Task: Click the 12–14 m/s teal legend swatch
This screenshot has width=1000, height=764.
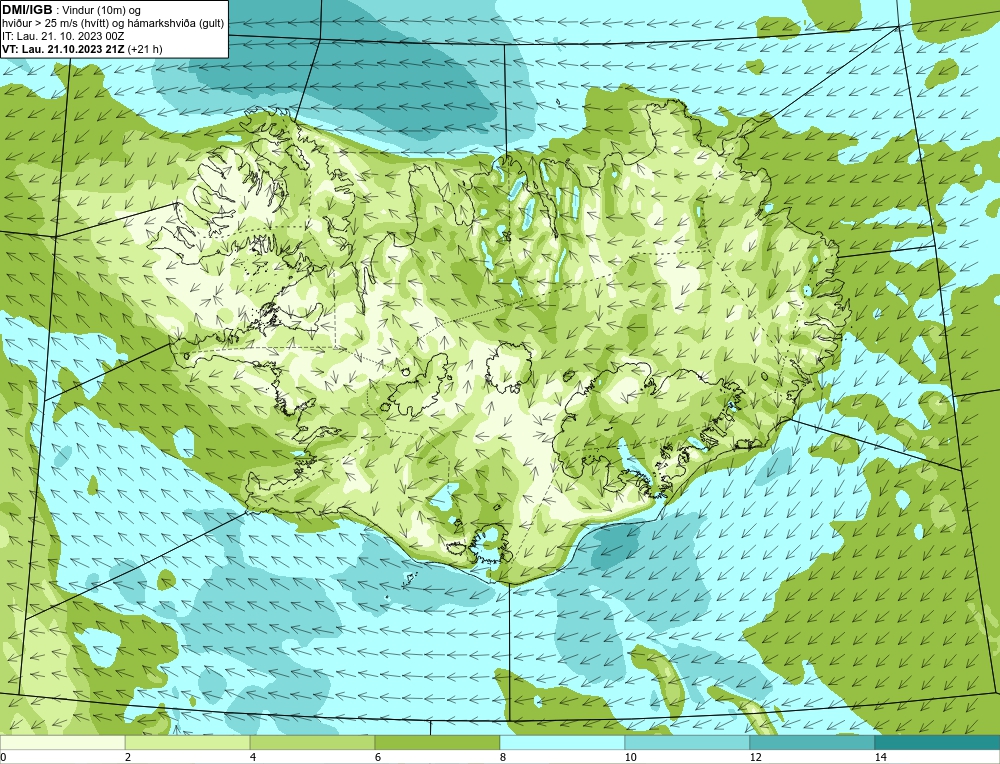Action: point(812,743)
